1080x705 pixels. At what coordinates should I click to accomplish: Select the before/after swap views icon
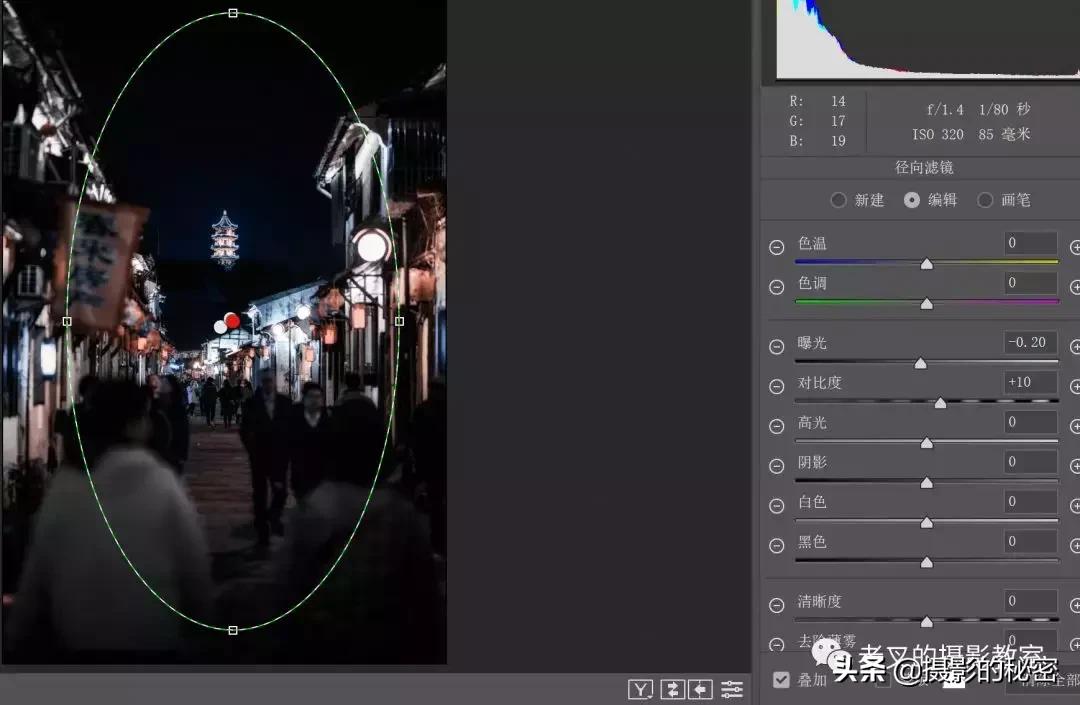pyautogui.click(x=671, y=687)
